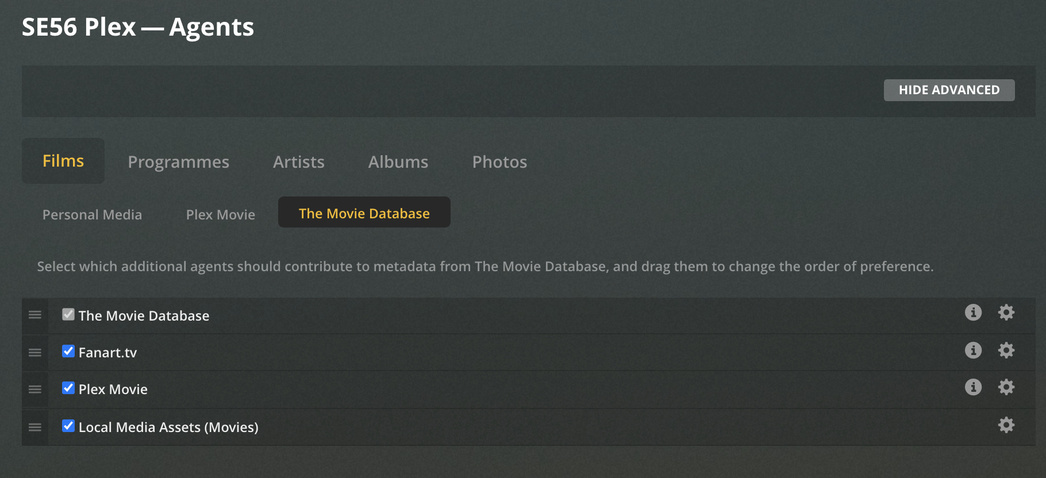Select the Personal Media sub-tab
Screen dimensions: 1046x478
[92, 214]
